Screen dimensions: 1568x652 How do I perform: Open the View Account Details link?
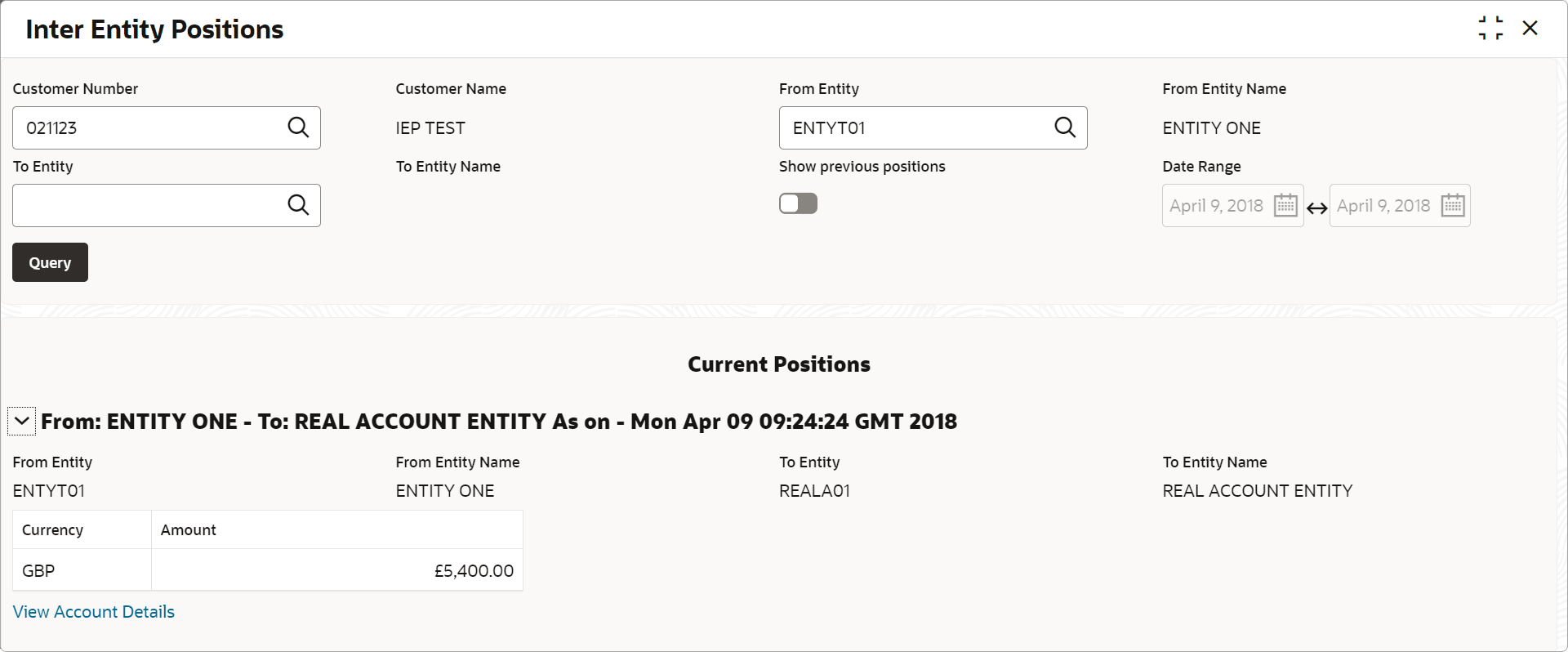[94, 612]
